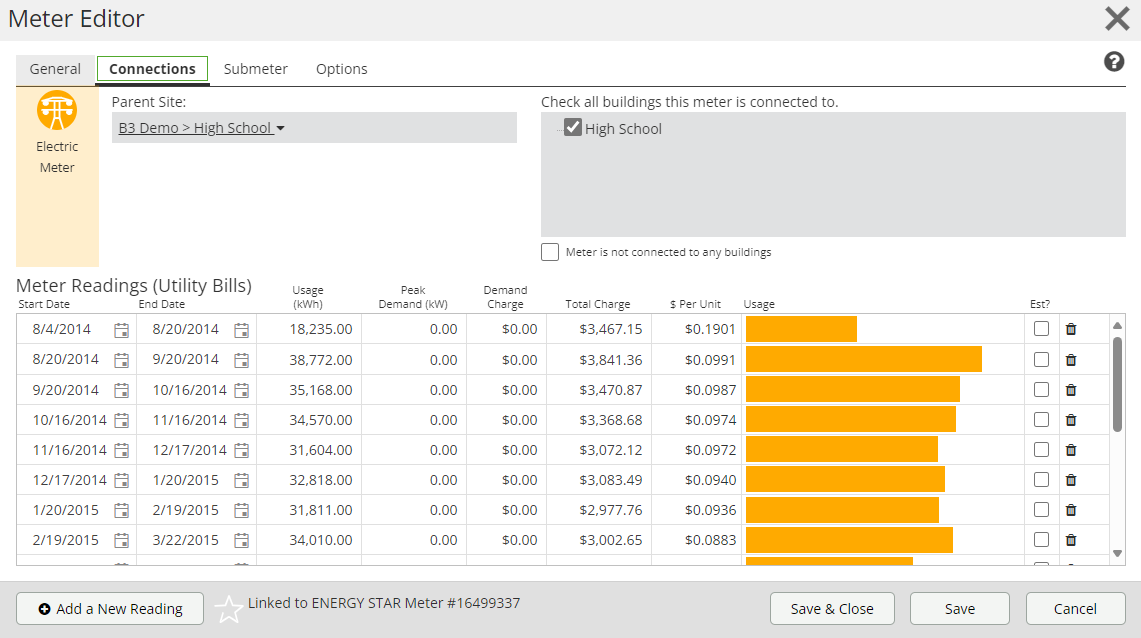
Task: Click the ENERGY STAR link star icon
Action: 229,609
